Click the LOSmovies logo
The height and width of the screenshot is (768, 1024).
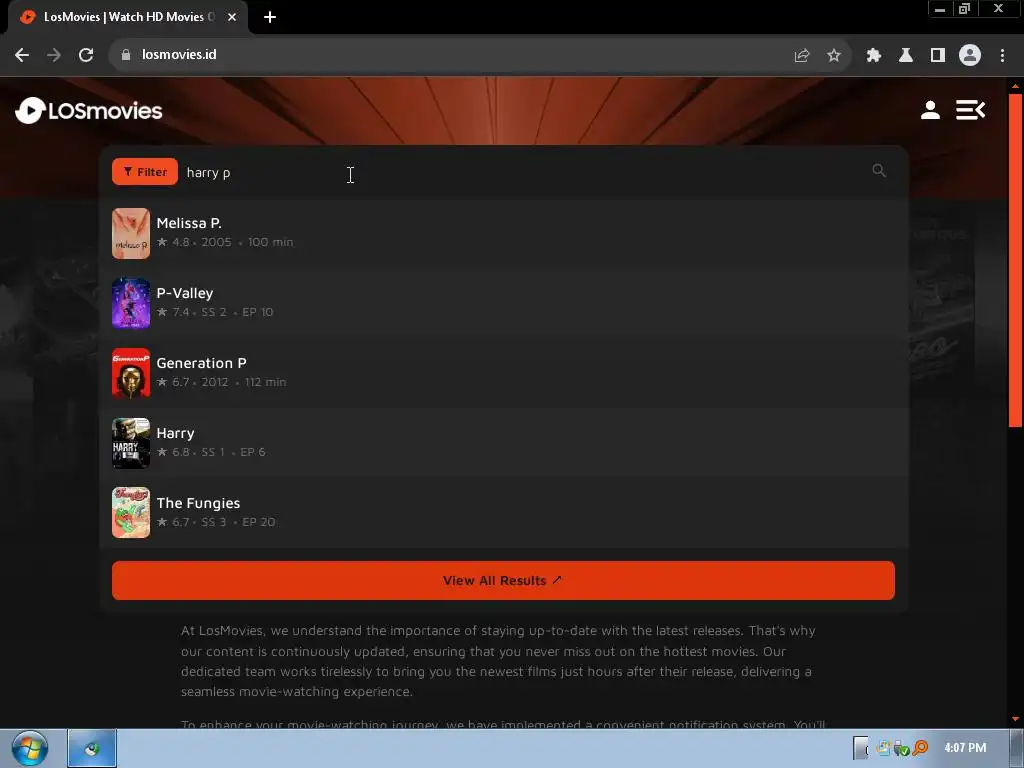tap(89, 111)
